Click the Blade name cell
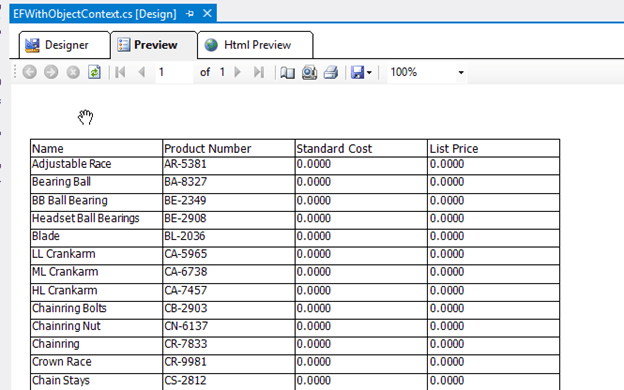 [x=96, y=238]
